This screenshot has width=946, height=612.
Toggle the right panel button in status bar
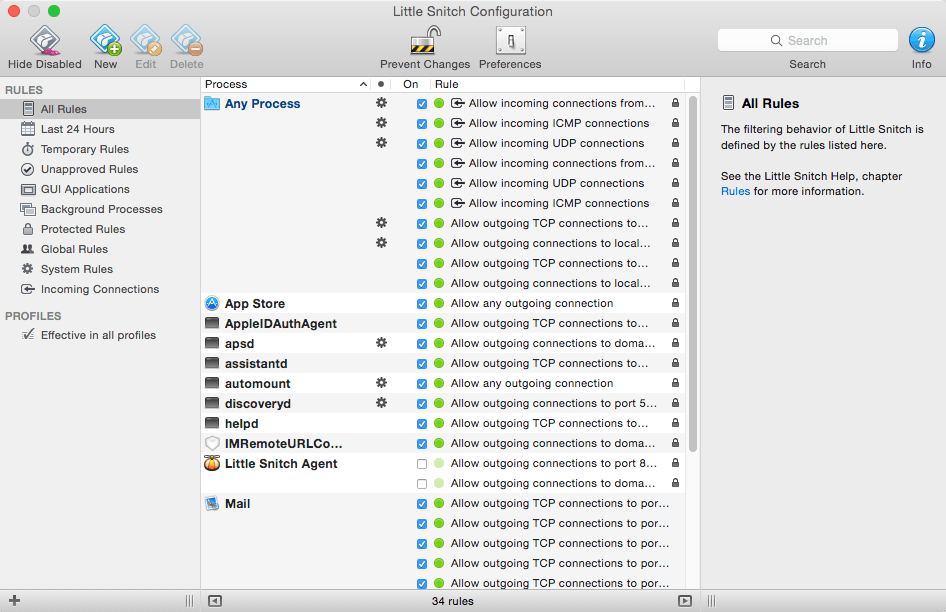[x=685, y=601]
